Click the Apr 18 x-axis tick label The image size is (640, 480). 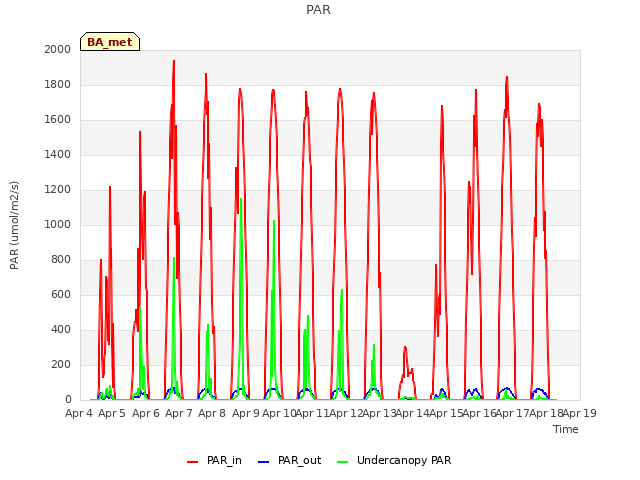click(x=546, y=413)
